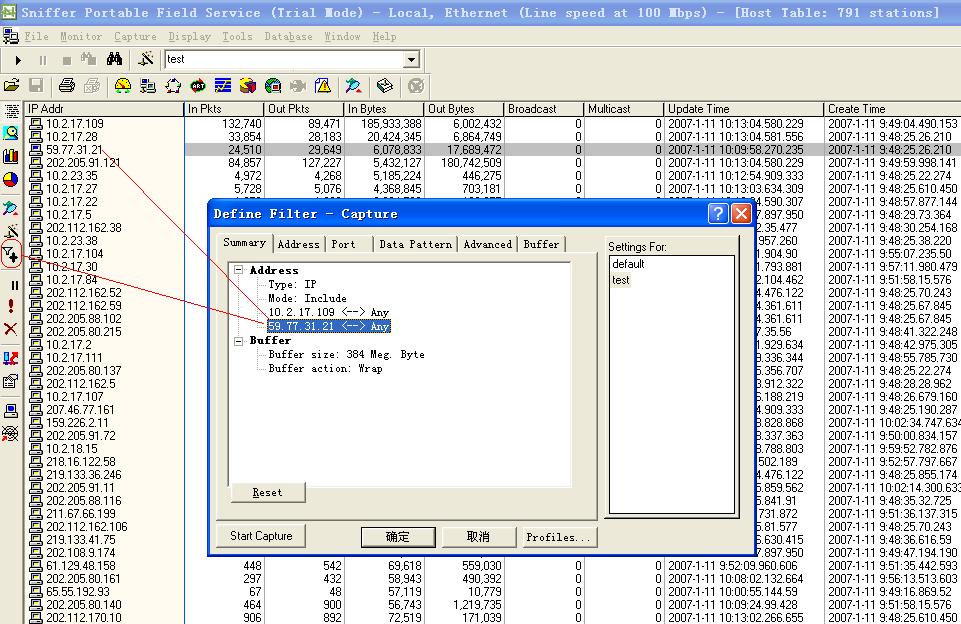Open the filter selection dropdown showing test
This screenshot has height=624, width=961.
[x=411, y=60]
